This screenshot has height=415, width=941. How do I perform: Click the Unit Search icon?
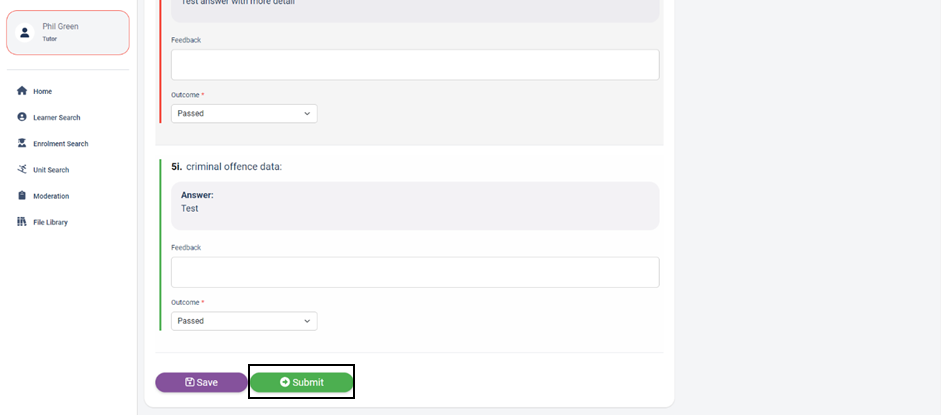[x=22, y=170]
